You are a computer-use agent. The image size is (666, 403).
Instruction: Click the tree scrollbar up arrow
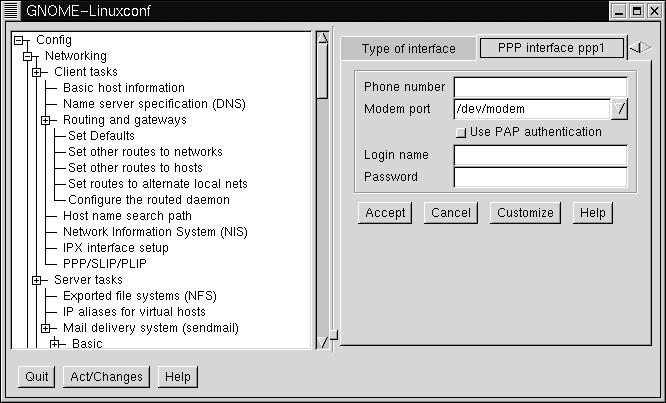click(322, 40)
